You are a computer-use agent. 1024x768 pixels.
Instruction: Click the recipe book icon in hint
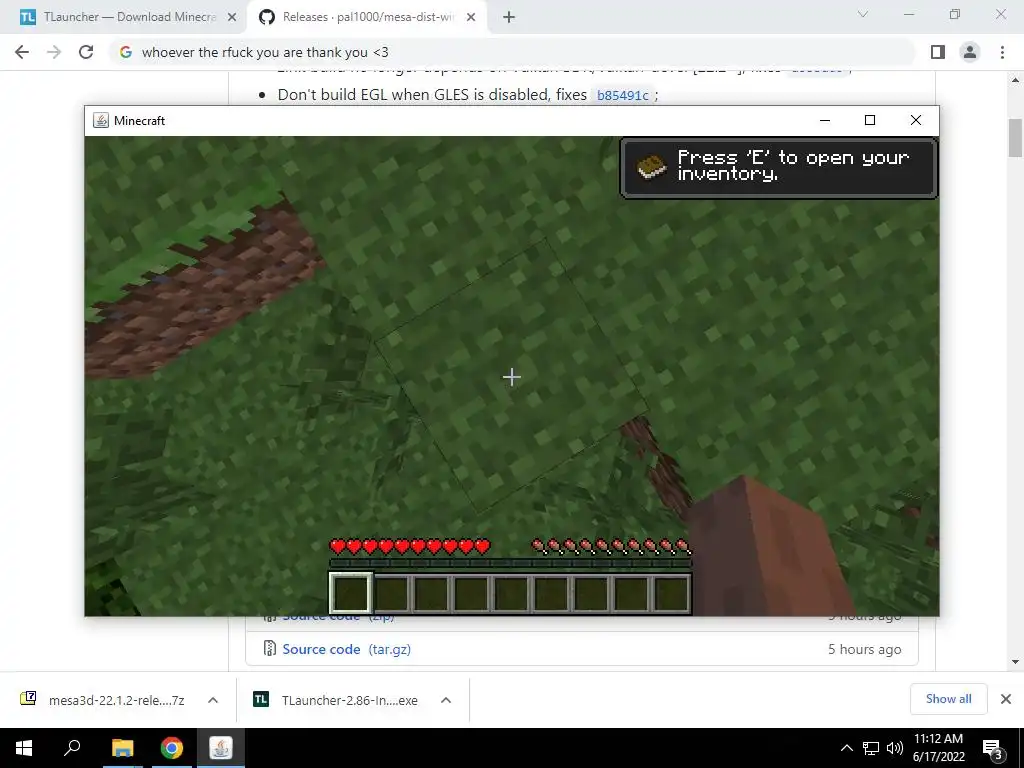[652, 167]
